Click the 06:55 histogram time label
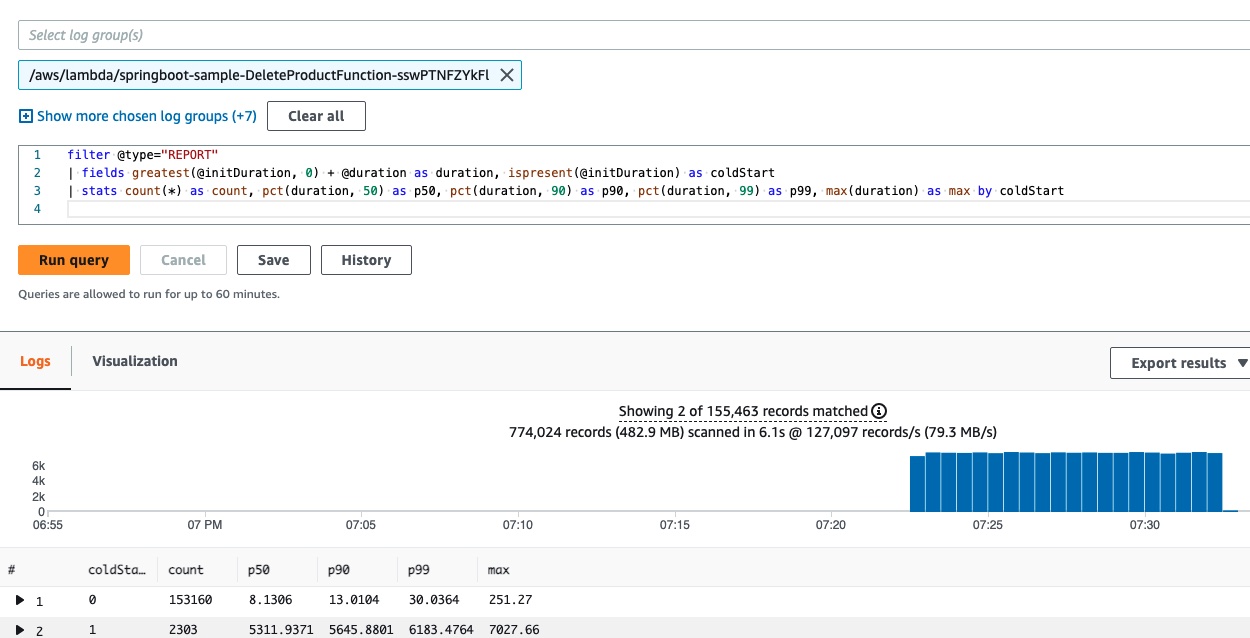 (x=48, y=524)
